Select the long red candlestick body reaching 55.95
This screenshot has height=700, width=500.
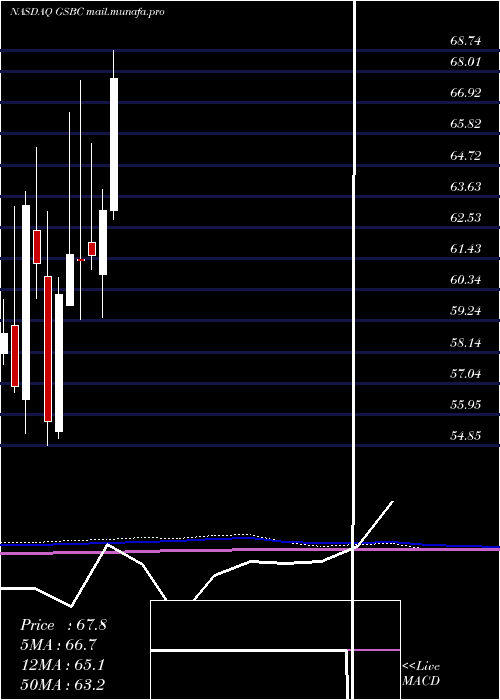coord(48,349)
